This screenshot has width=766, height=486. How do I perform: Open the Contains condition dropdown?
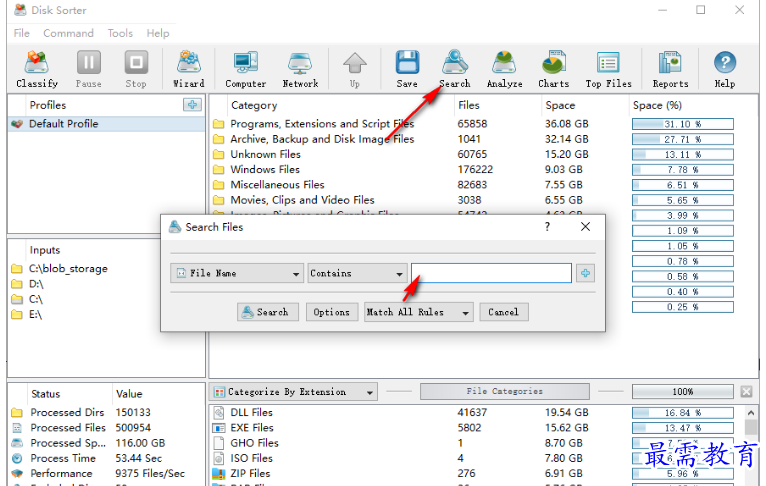coord(357,273)
